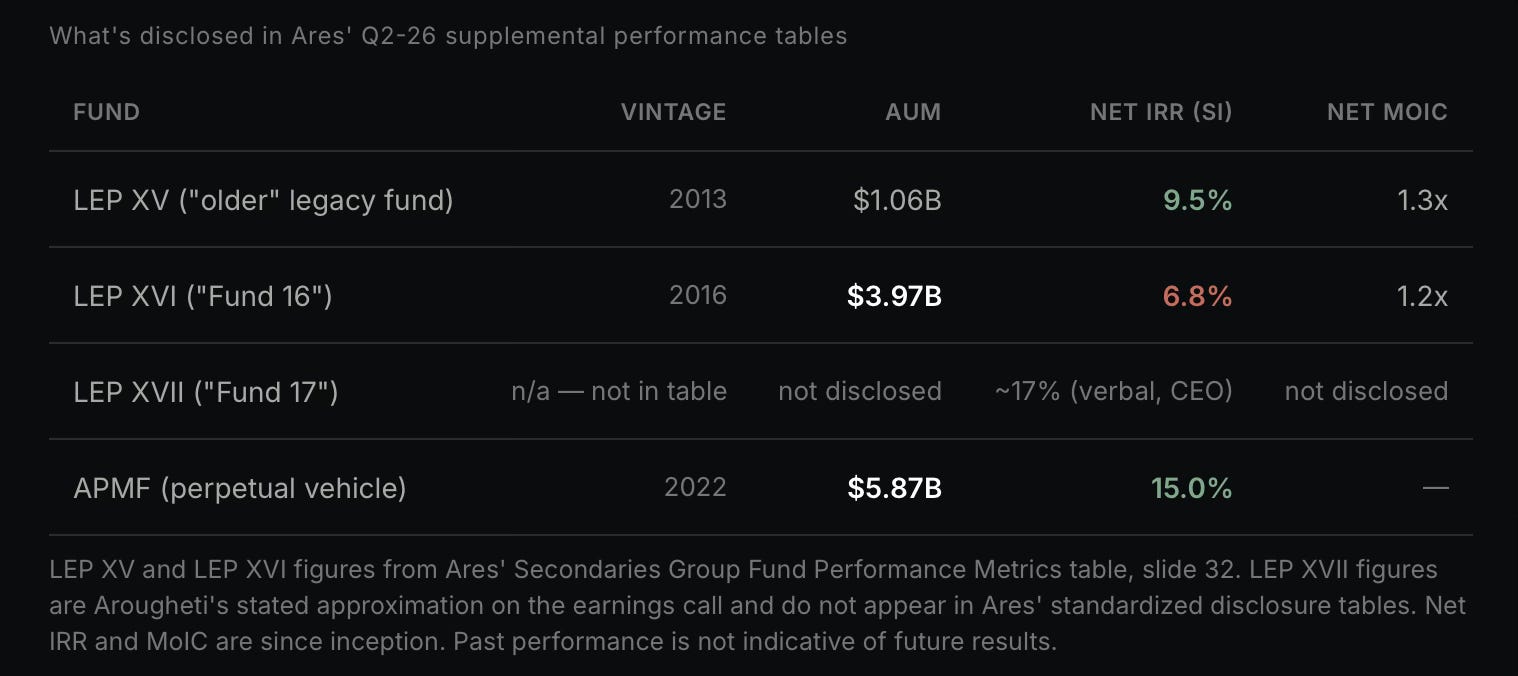This screenshot has height=676, width=1518.
Task: Click the 2016 vintage cell
Action: tap(698, 296)
